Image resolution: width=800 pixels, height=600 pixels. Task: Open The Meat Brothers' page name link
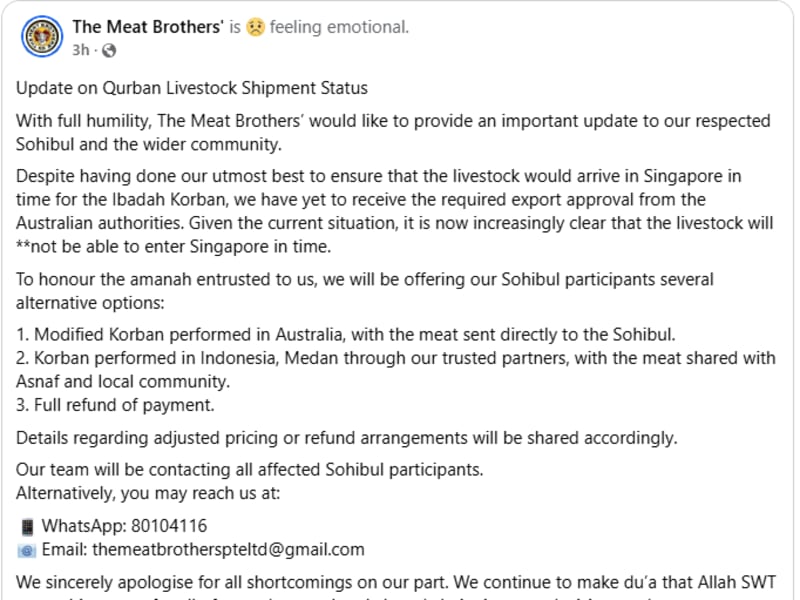[x=148, y=27]
